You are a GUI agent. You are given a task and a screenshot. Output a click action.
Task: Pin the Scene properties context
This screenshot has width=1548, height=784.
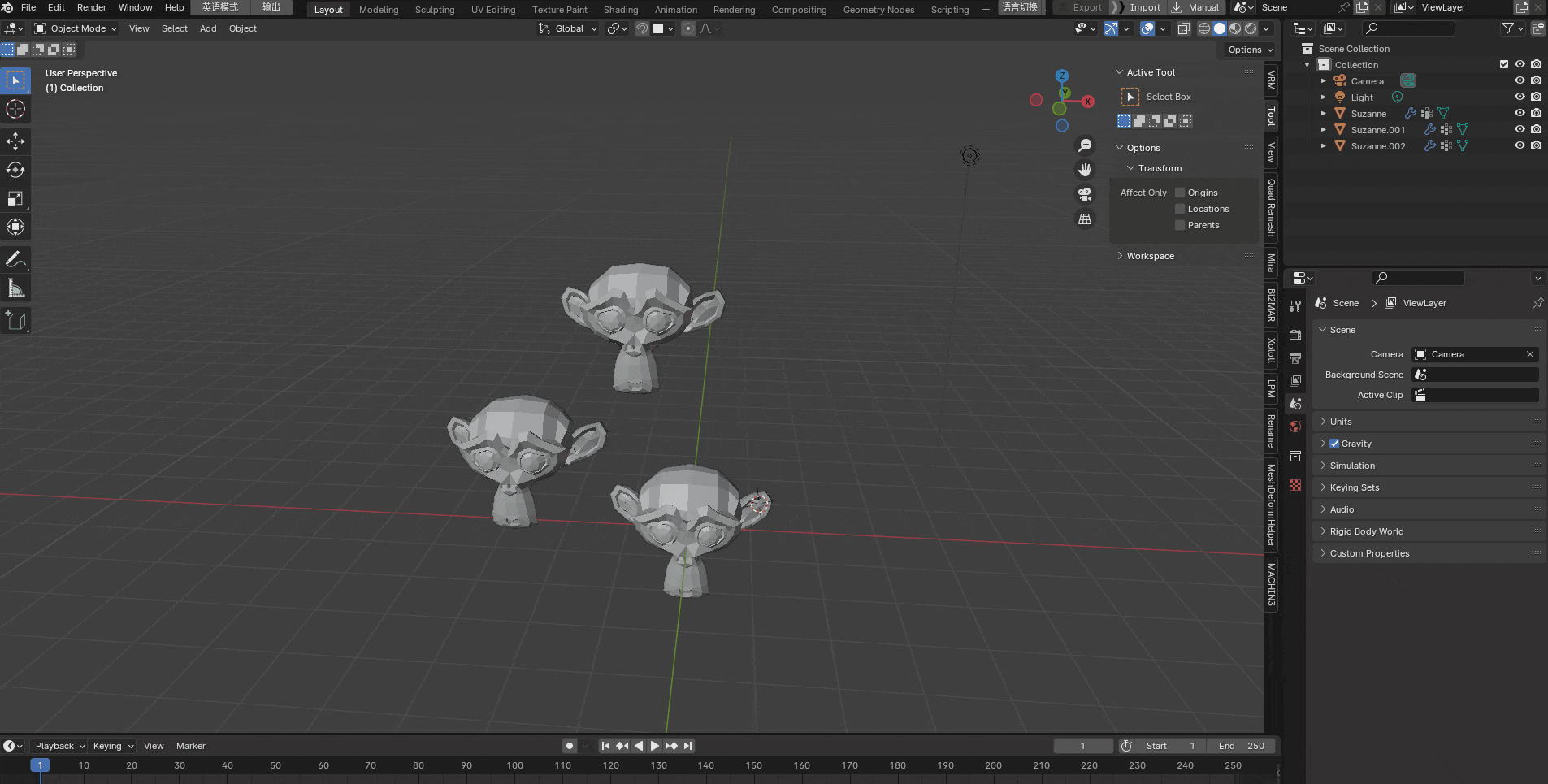coord(1537,303)
